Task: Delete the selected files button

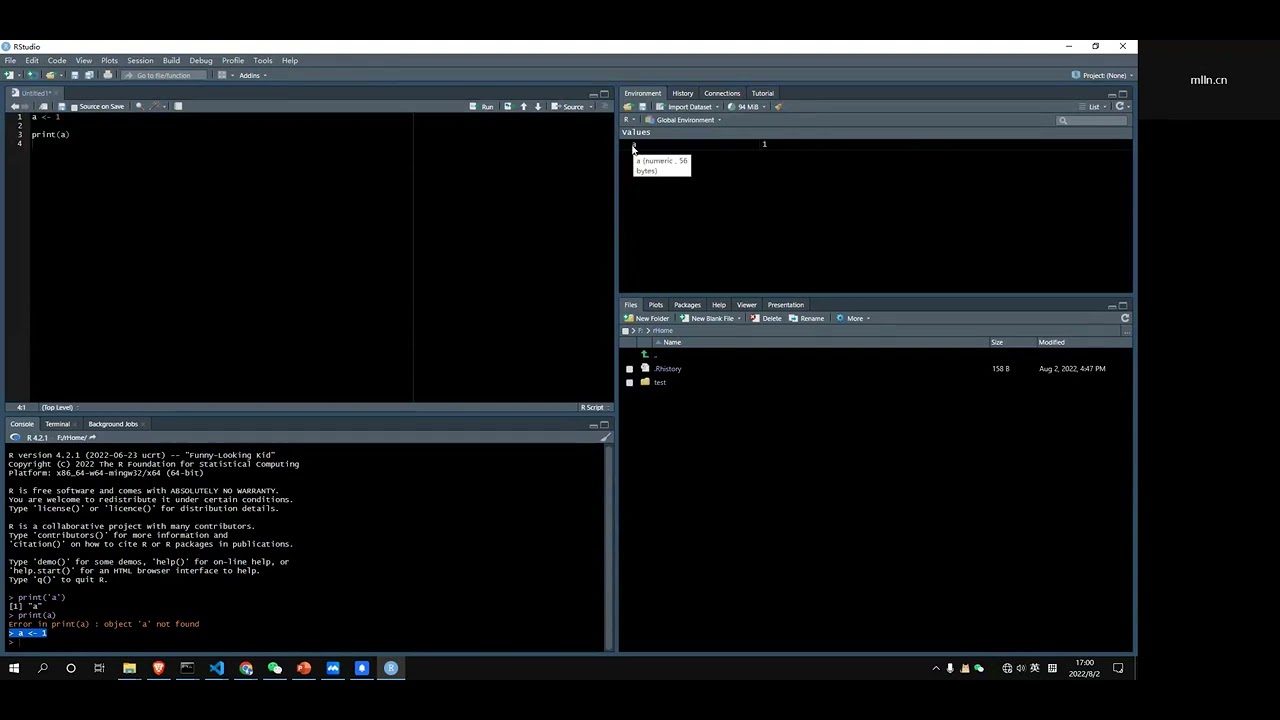Action: click(x=766, y=318)
